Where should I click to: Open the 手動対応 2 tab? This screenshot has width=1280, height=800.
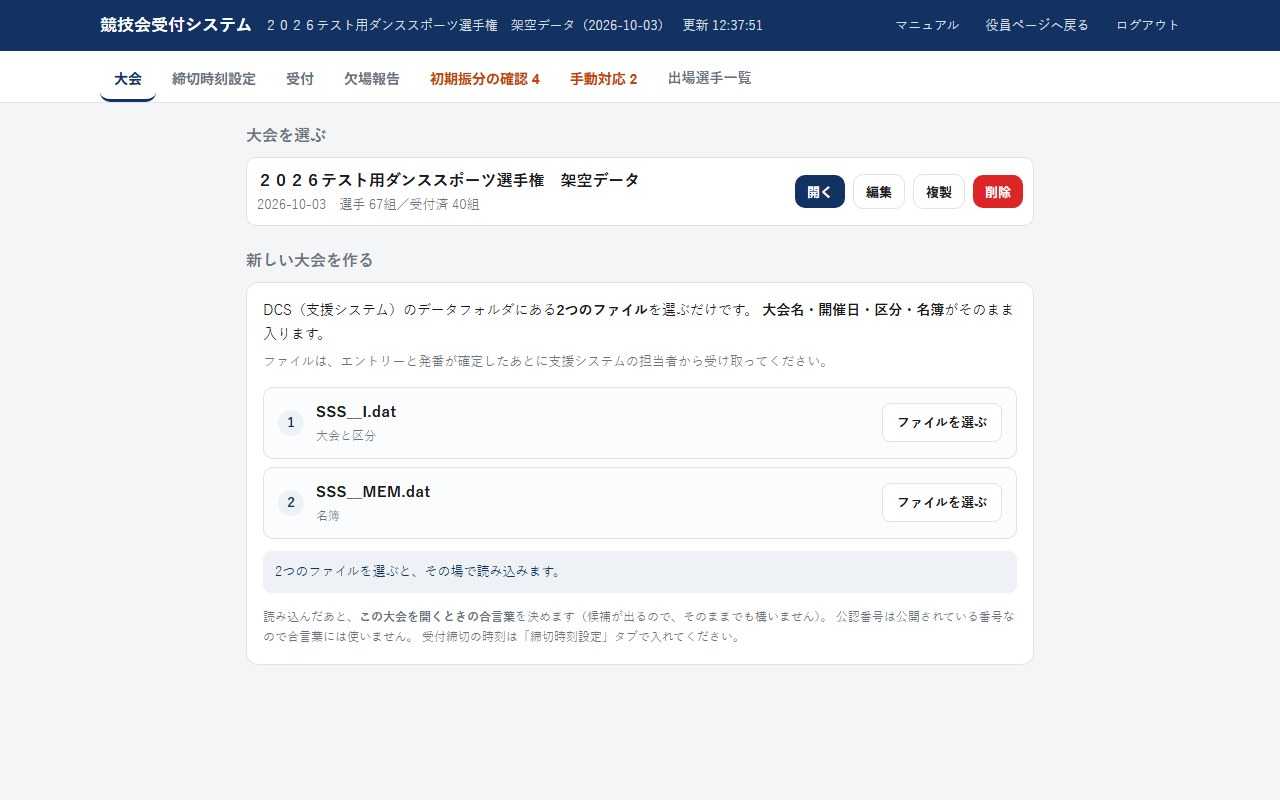coord(604,79)
